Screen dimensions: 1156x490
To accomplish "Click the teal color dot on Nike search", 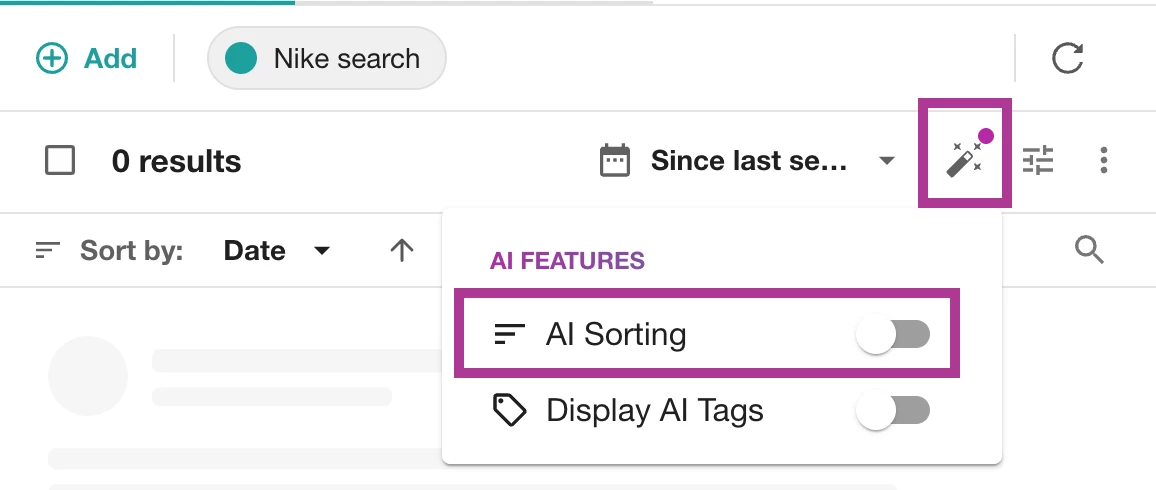I will pyautogui.click(x=242, y=59).
